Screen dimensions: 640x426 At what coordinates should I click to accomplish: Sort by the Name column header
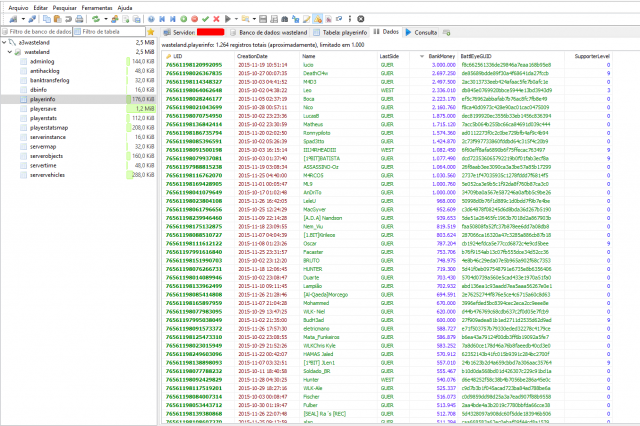click(x=339, y=56)
